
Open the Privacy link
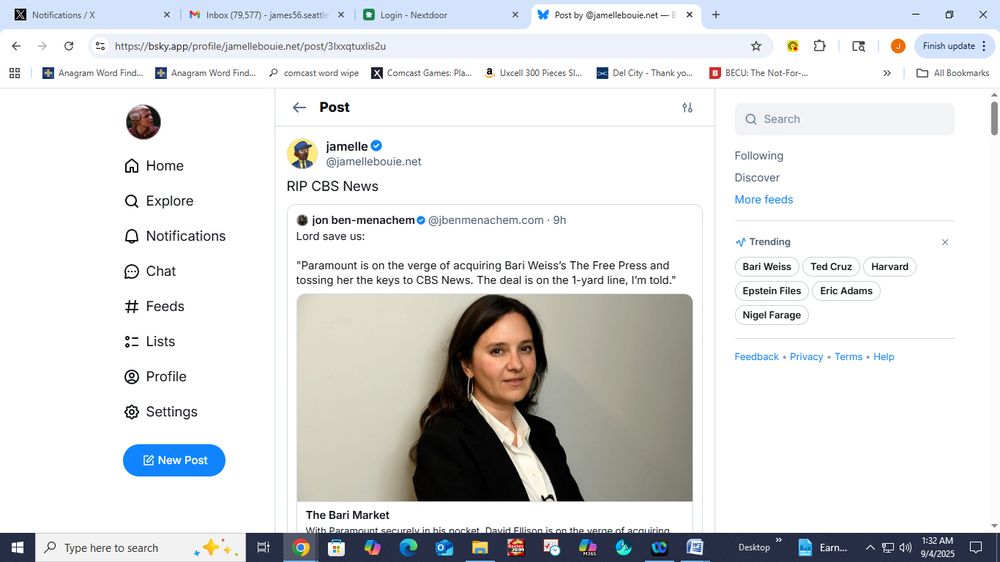tap(806, 357)
